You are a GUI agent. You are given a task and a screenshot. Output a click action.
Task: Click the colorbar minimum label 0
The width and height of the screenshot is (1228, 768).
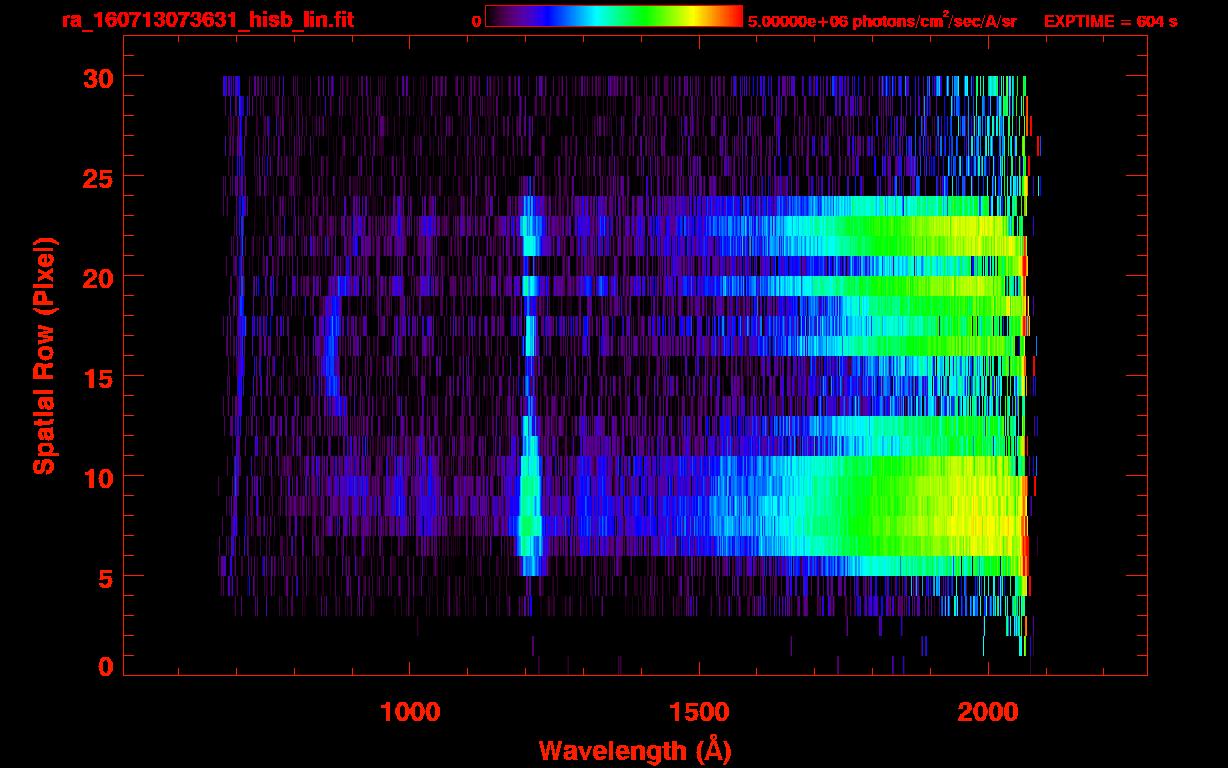[x=476, y=22]
